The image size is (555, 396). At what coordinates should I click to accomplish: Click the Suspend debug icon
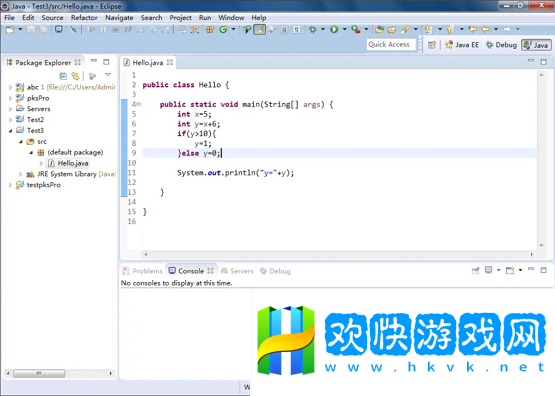103,30
